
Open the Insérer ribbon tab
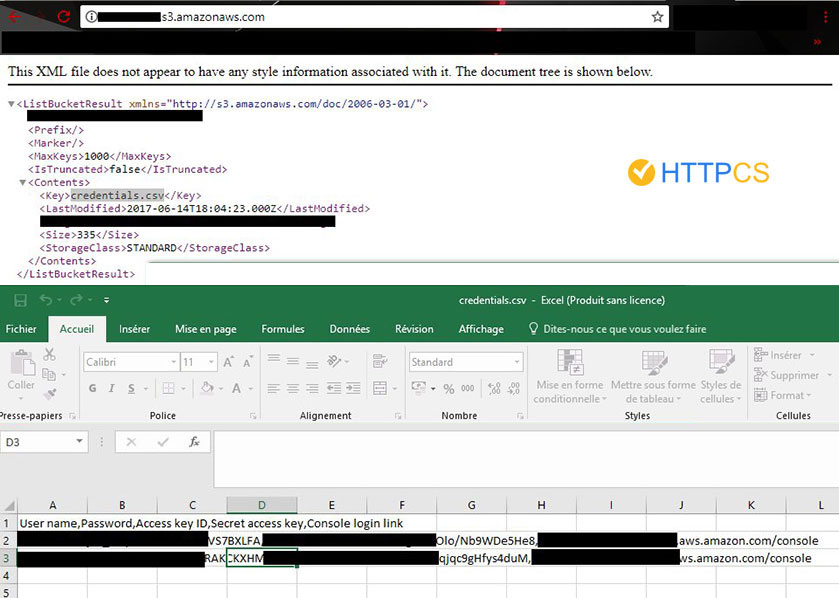coord(134,329)
